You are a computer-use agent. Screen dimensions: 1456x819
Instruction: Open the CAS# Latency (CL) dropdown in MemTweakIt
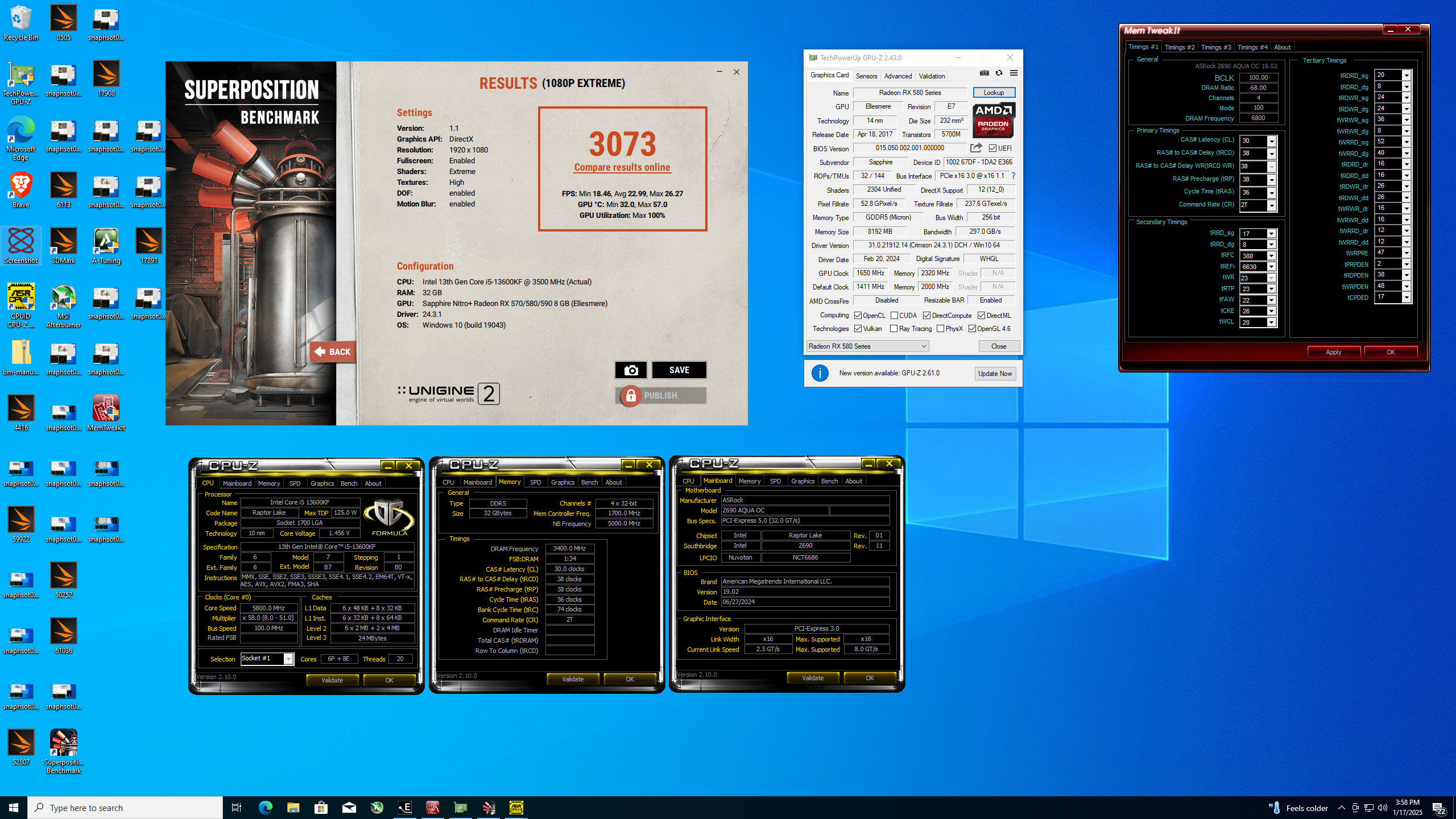click(x=1272, y=141)
